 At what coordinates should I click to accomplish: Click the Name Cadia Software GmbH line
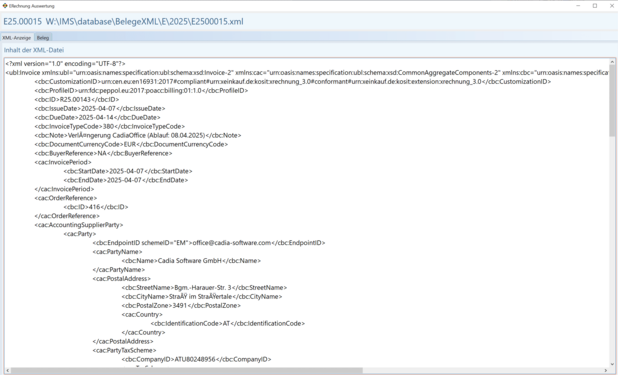point(191,261)
